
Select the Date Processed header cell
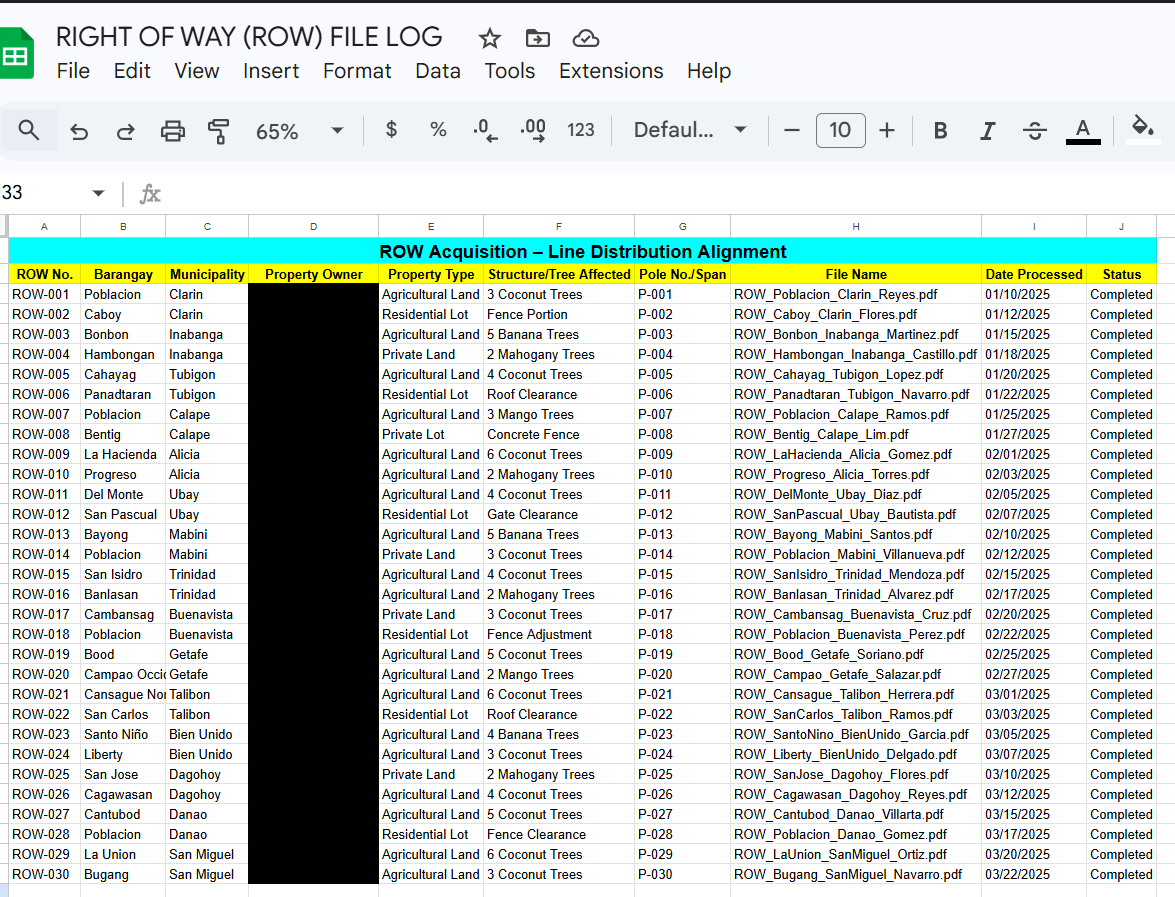tap(1034, 274)
